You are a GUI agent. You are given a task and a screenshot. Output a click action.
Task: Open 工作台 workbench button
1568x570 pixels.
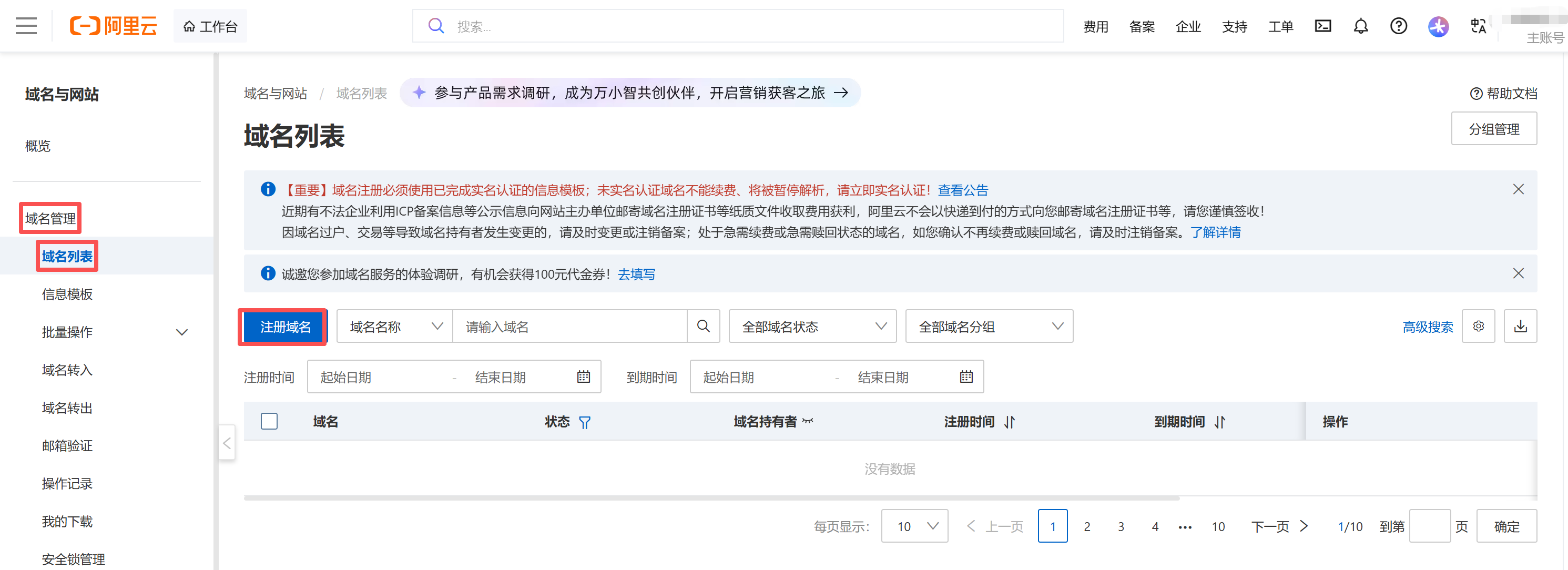[210, 26]
